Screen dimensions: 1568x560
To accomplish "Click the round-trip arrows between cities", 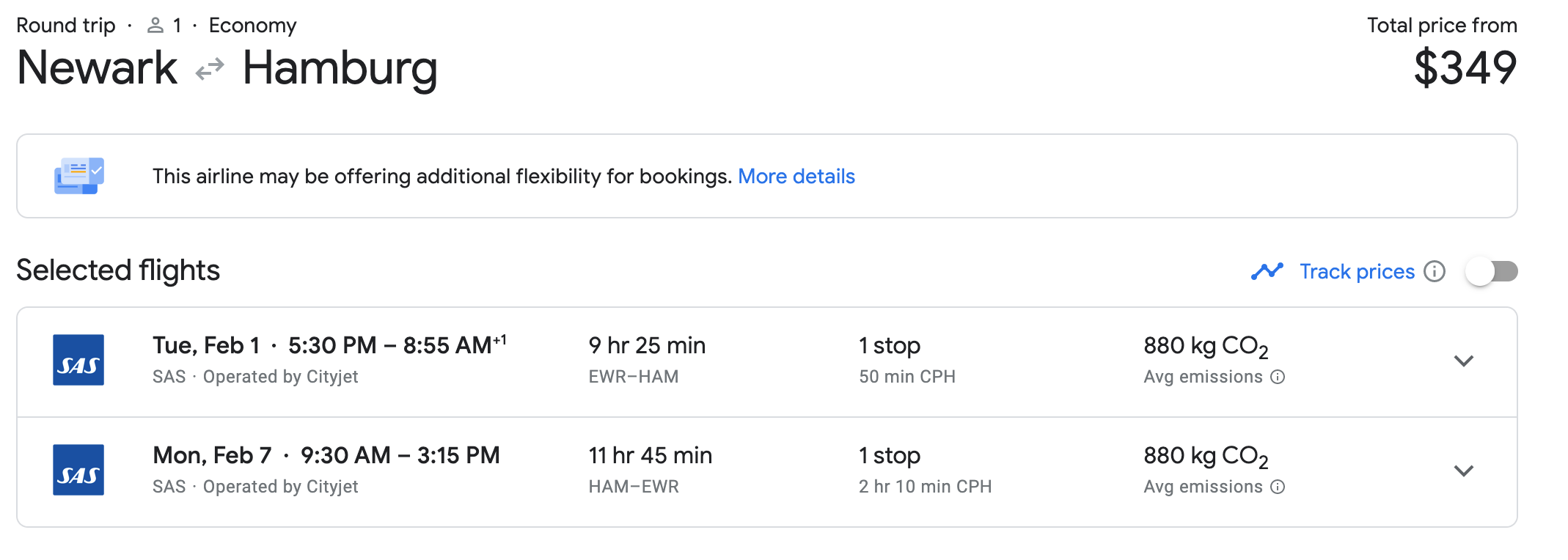I will 210,70.
